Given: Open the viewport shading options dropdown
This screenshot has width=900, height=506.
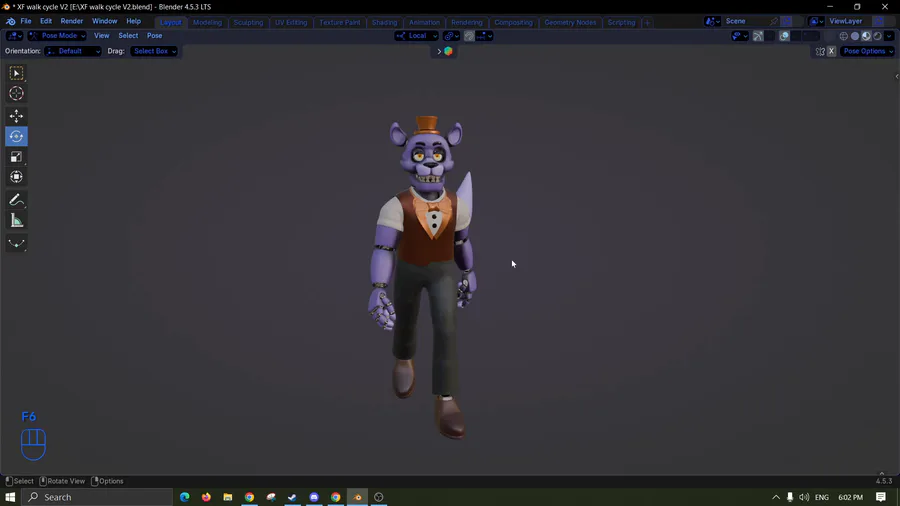Looking at the screenshot, I should pos(889,36).
